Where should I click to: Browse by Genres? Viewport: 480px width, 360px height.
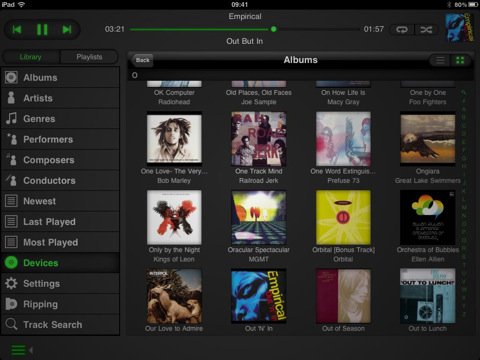(x=60, y=119)
